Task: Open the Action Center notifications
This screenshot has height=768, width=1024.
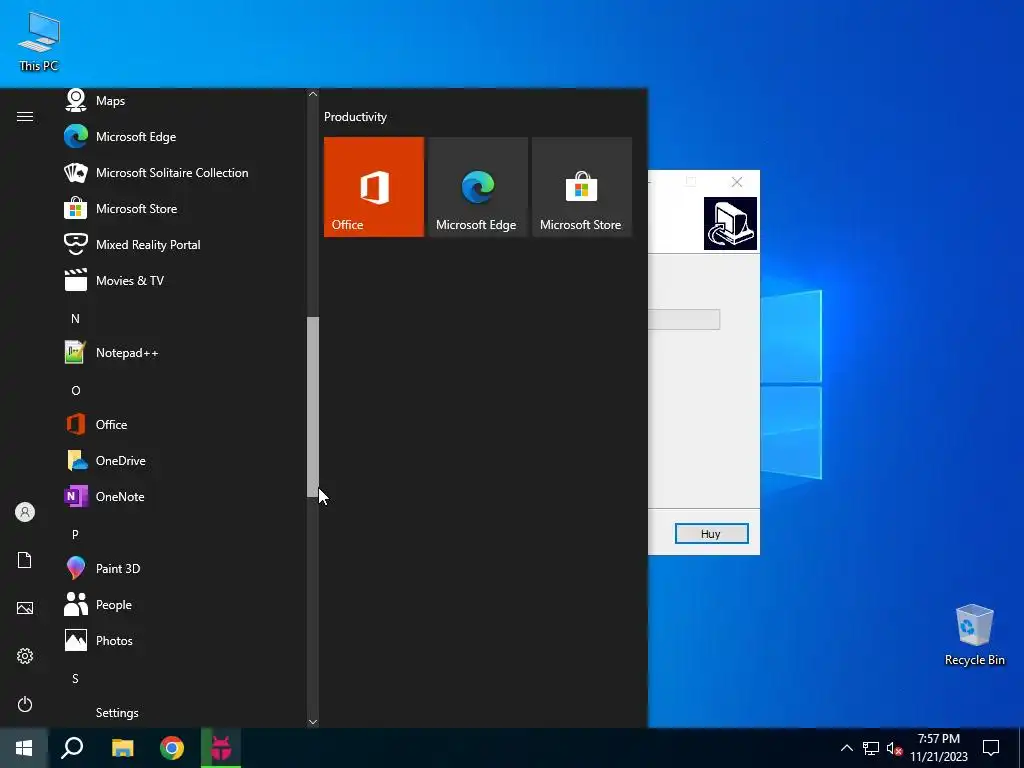Action: point(991,748)
